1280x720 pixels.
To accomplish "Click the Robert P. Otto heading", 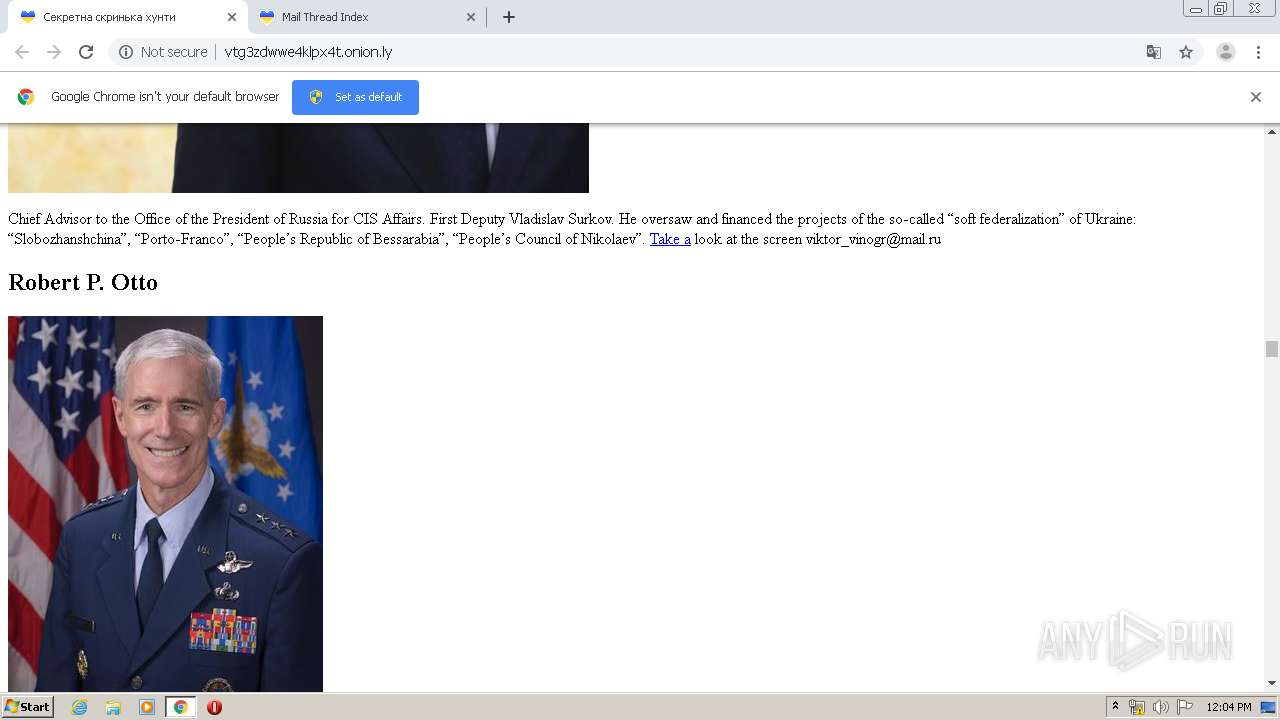I will tap(83, 282).
